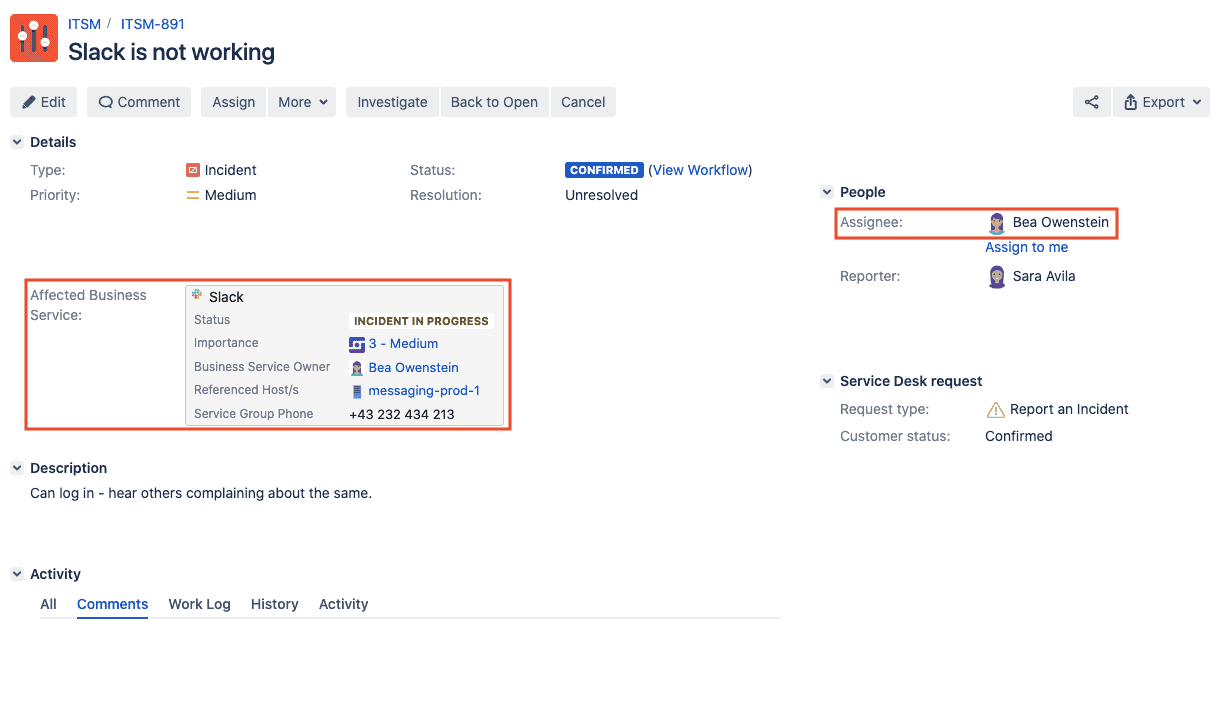Click the Comment bubble icon
Image resolution: width=1220 pixels, height=701 pixels.
[x=105, y=101]
